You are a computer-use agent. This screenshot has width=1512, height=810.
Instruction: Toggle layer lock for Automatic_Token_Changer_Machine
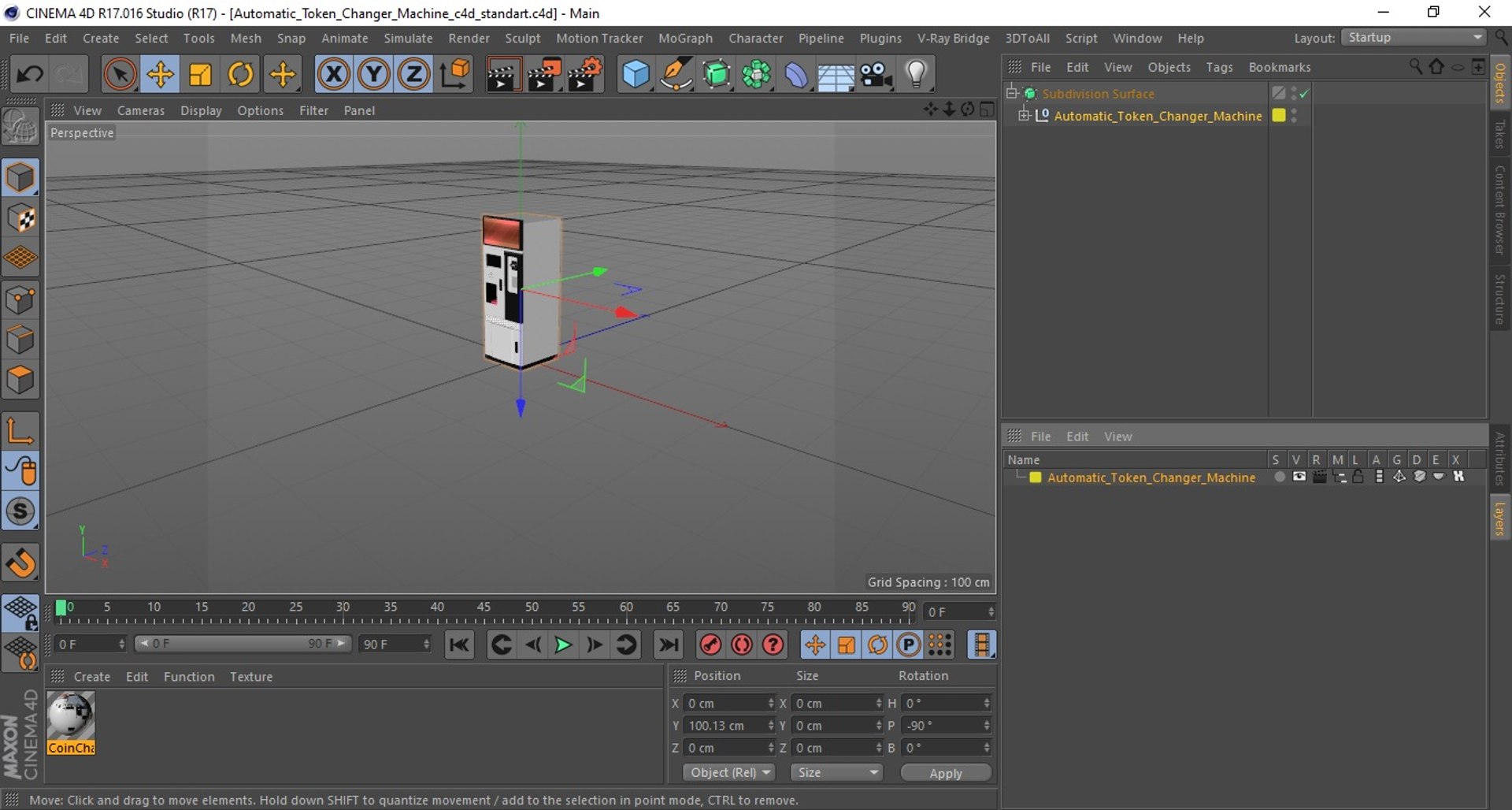[x=1358, y=477]
